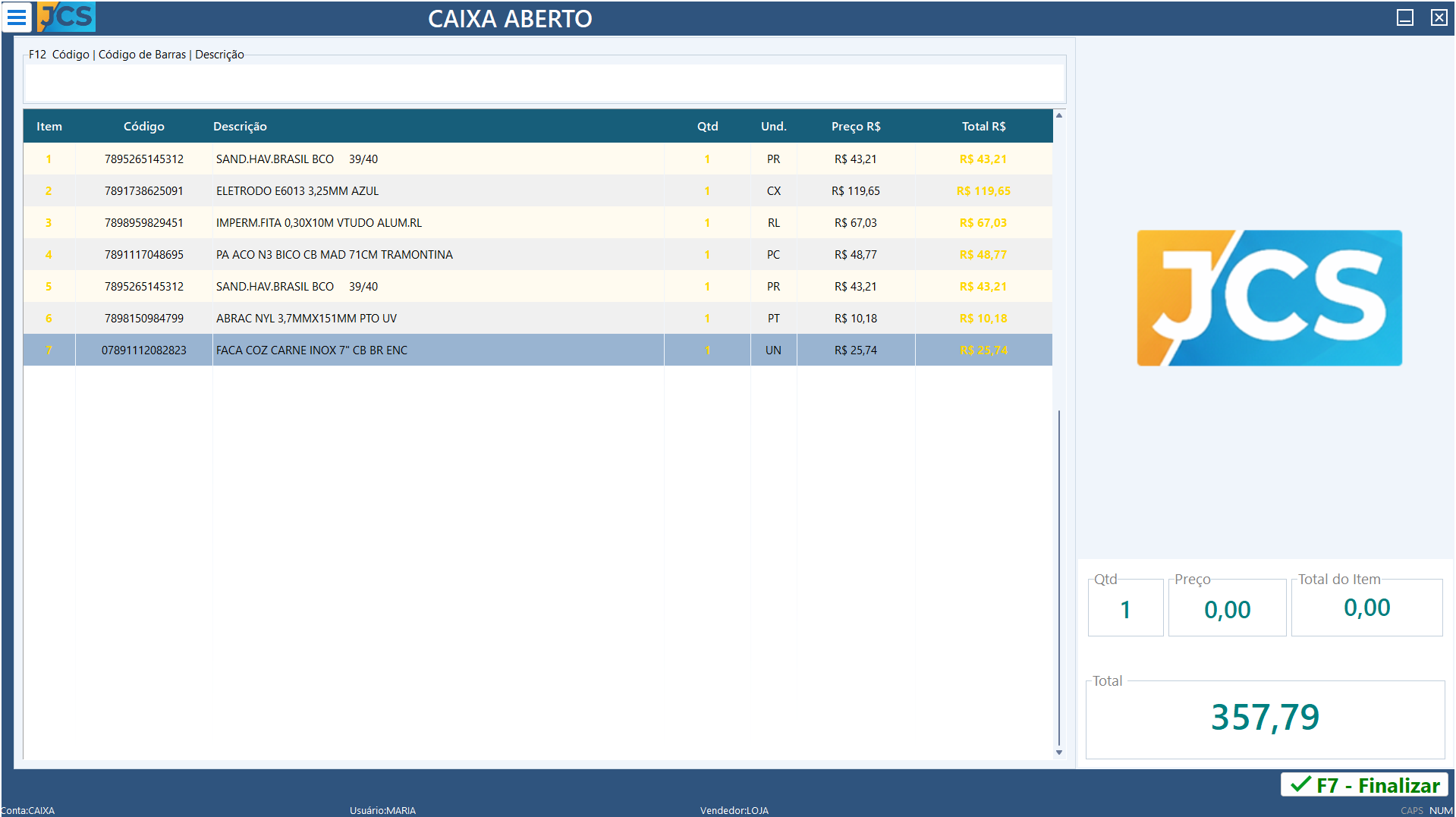1456x817 pixels.
Task: Click the Qtd quantity field
Action: 1125,609
